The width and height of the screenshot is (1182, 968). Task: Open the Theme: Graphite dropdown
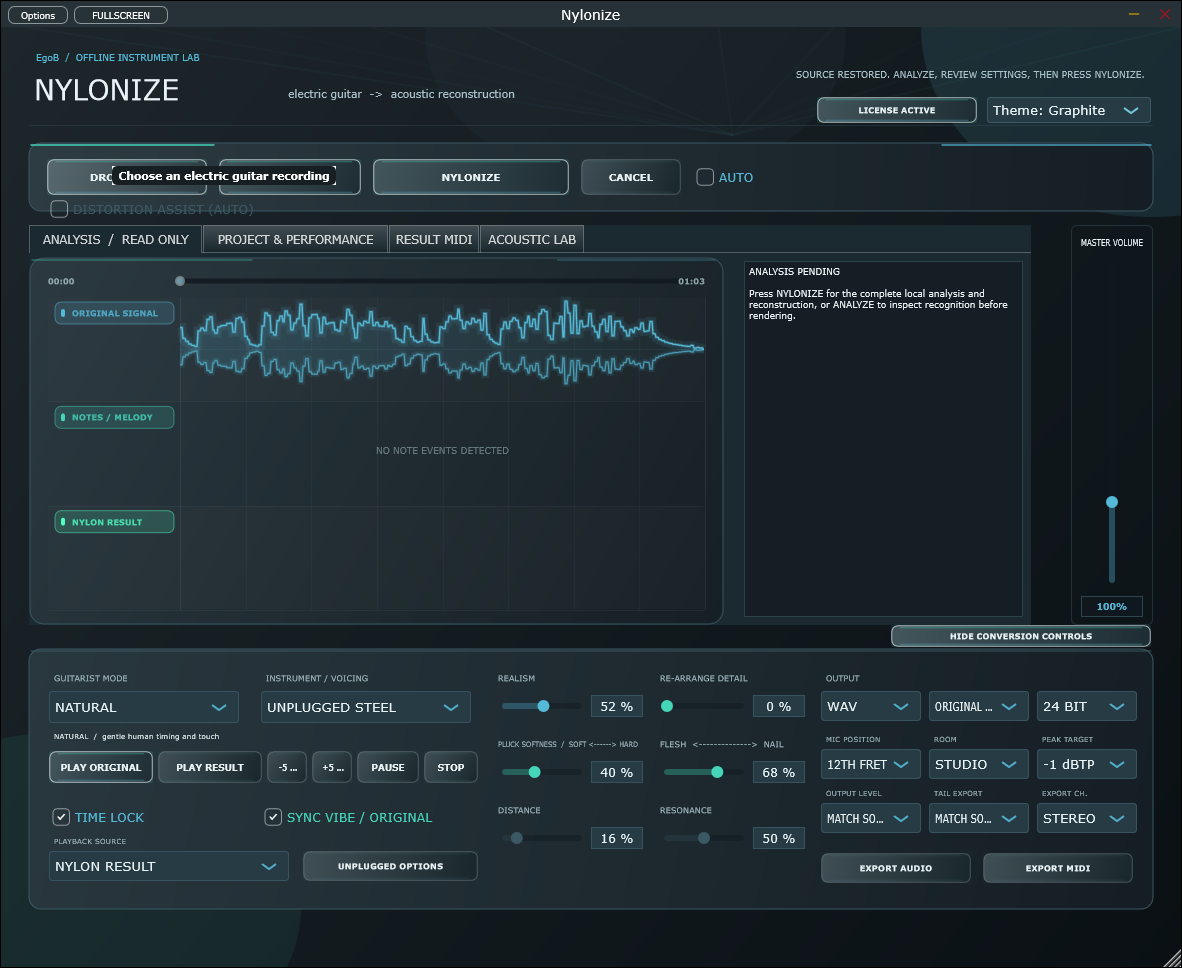[1068, 110]
